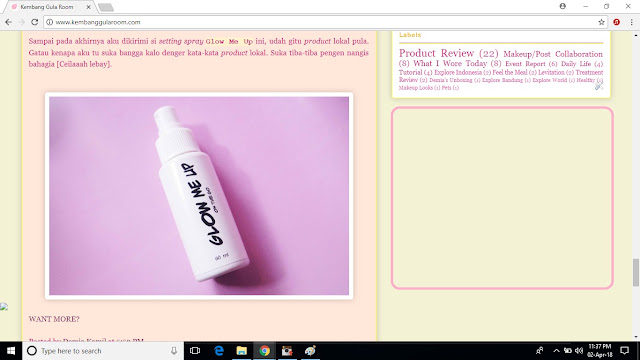Open the Labels widget wrench edit icon
640x360 pixels.
coord(599,86)
